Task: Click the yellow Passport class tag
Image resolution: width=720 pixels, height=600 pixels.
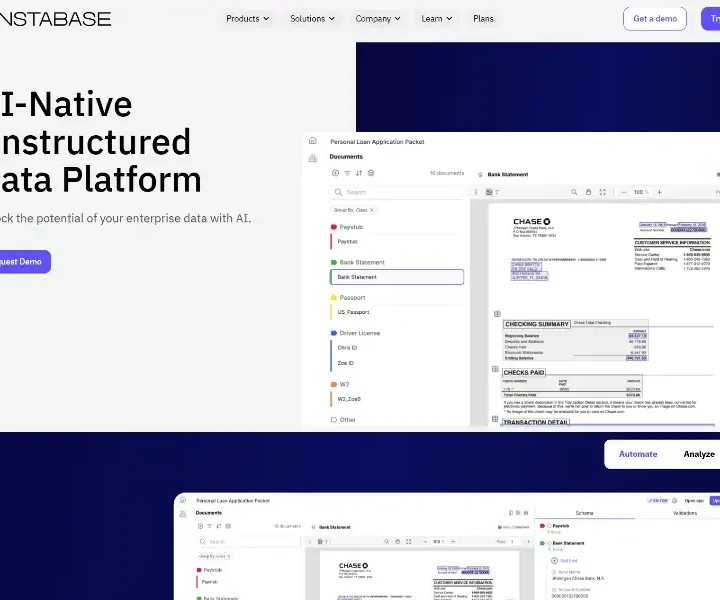Action: pyautogui.click(x=334, y=297)
